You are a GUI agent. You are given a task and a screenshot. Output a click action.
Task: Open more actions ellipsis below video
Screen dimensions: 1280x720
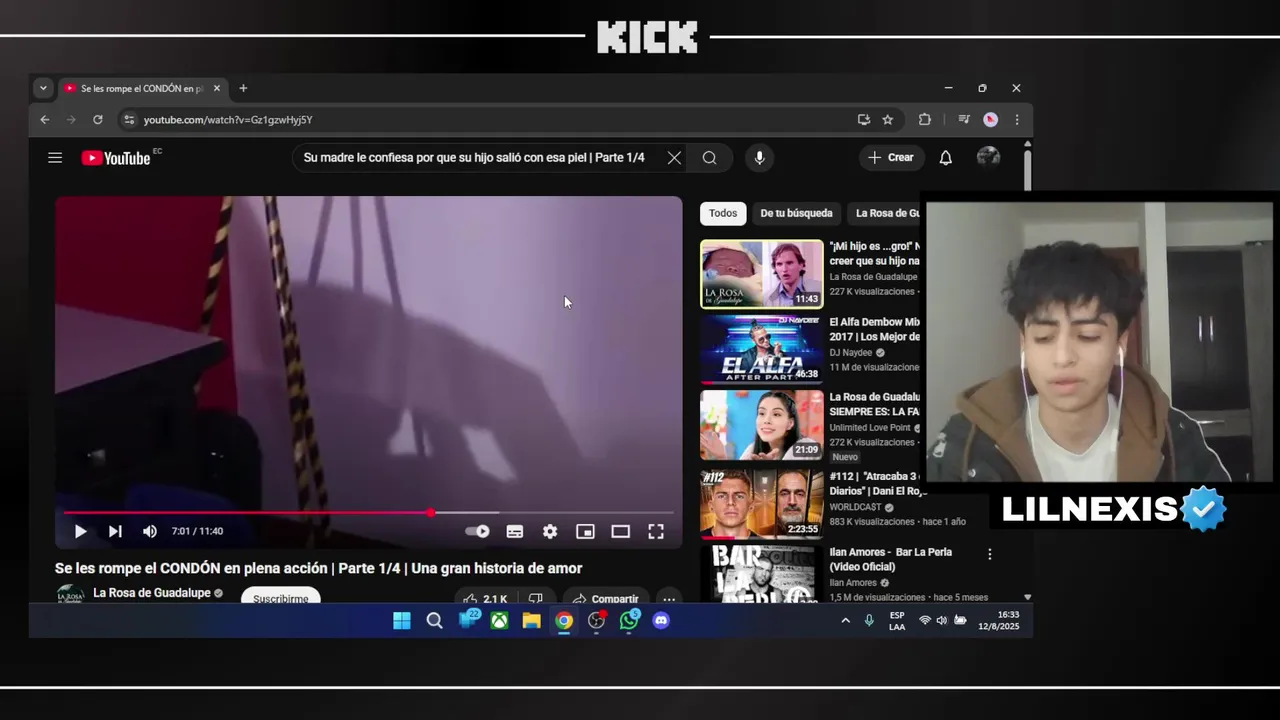(x=669, y=599)
